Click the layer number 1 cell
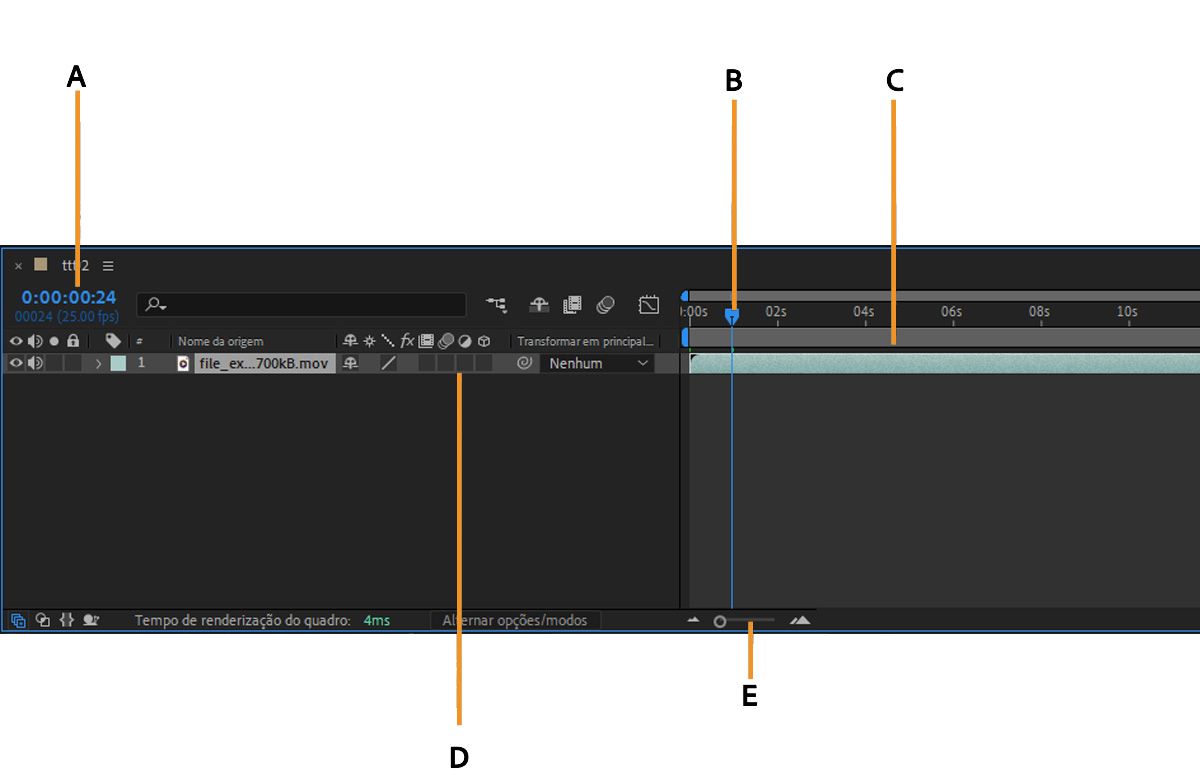 click(142, 363)
